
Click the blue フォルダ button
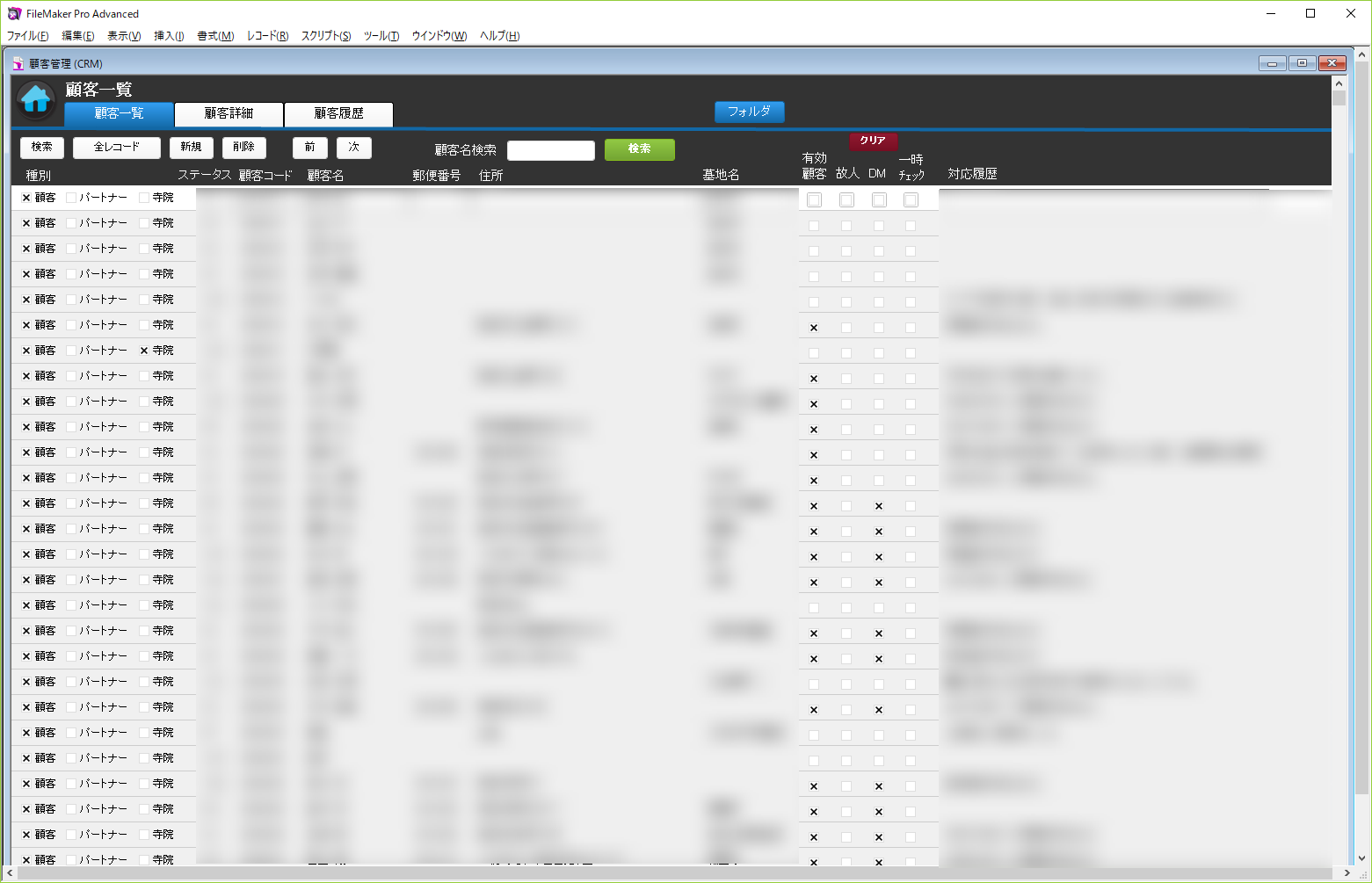[x=749, y=112]
